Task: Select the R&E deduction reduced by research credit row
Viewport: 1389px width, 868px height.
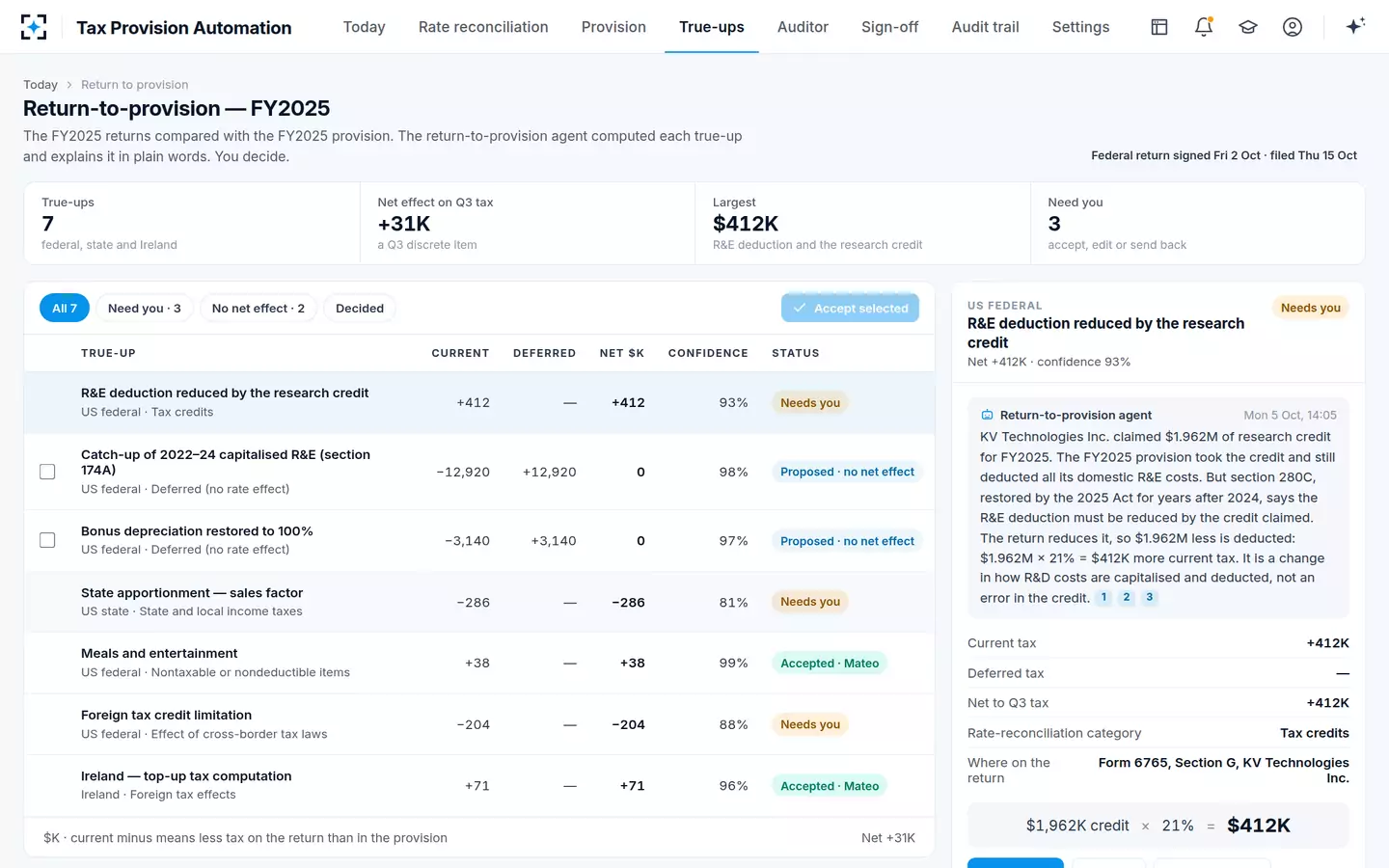Action: 479,402
